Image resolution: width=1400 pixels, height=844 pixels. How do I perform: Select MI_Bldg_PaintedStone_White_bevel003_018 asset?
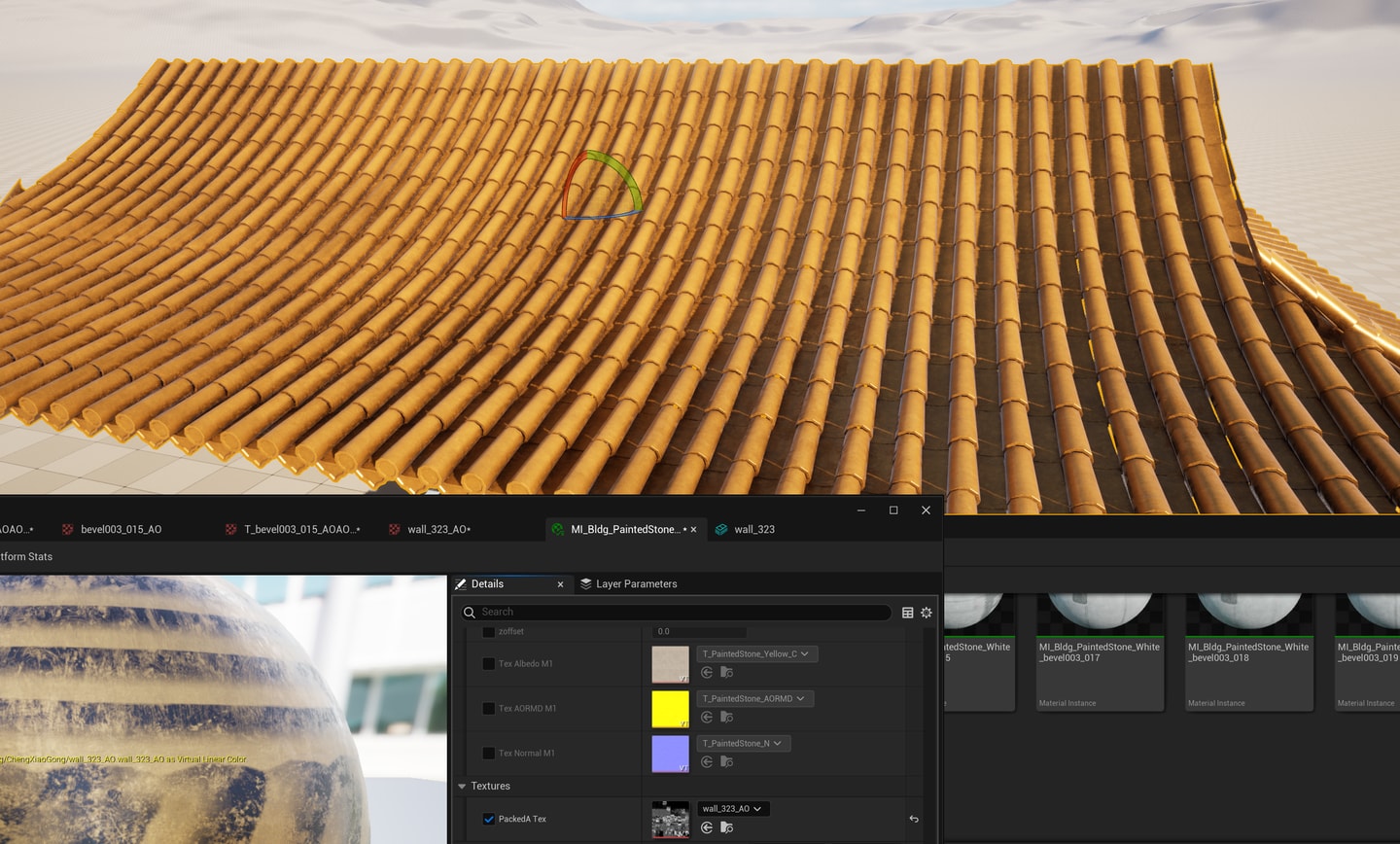click(1248, 652)
